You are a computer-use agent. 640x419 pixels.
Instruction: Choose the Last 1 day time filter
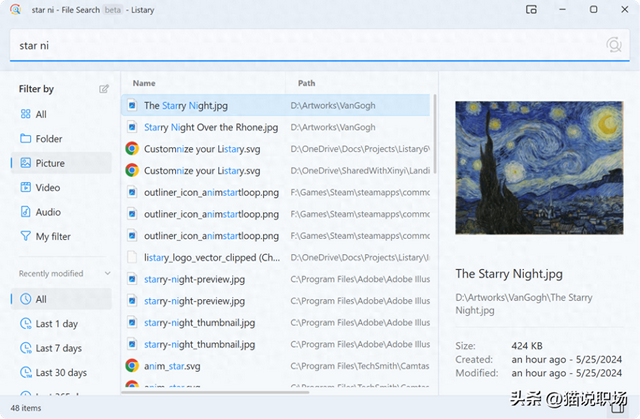[61, 324]
